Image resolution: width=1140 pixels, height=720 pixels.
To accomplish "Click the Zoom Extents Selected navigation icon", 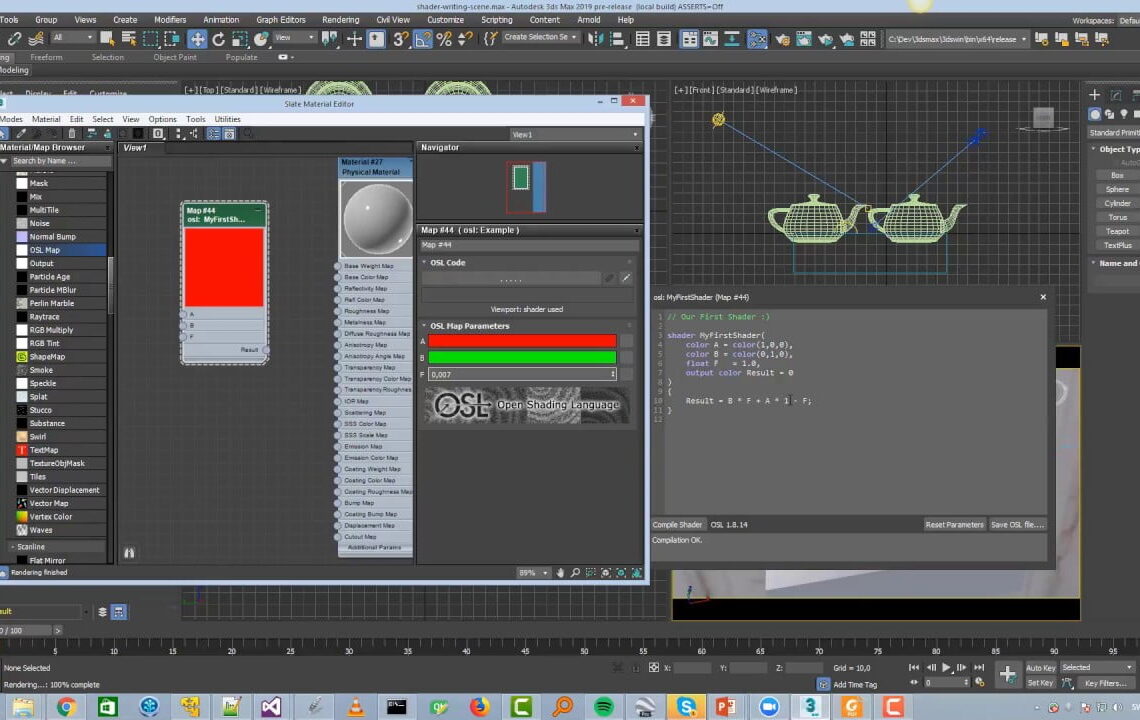I will [x=621, y=573].
